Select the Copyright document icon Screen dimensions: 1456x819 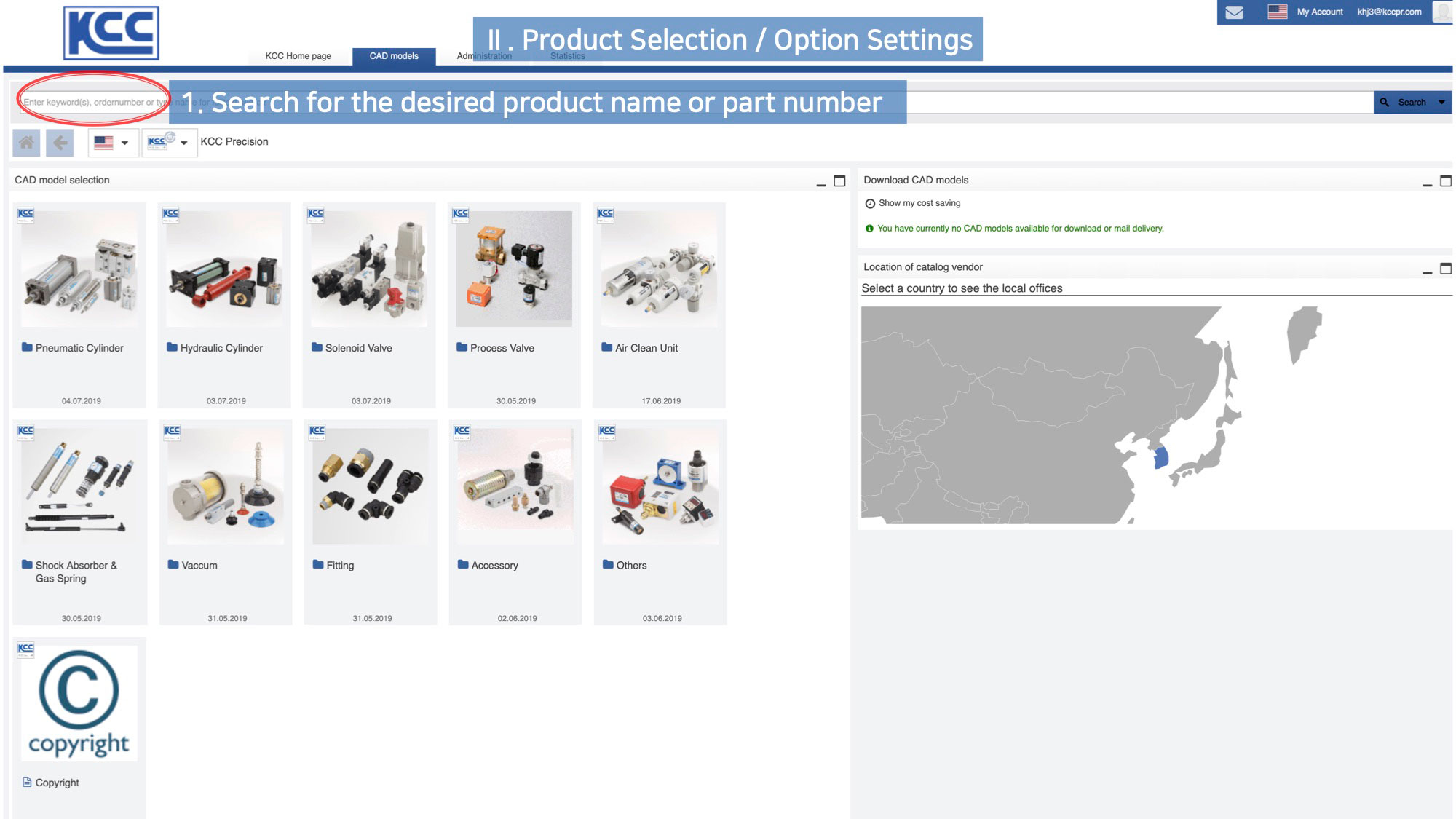click(25, 783)
